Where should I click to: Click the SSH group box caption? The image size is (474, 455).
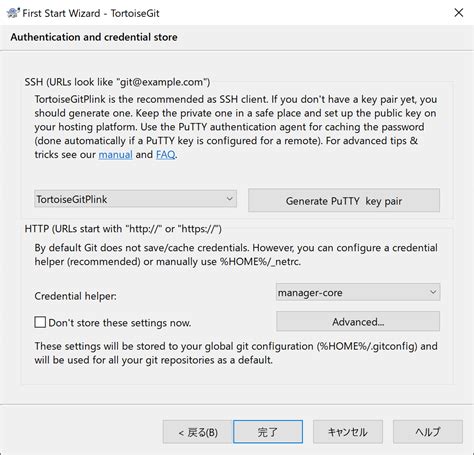tap(117, 82)
